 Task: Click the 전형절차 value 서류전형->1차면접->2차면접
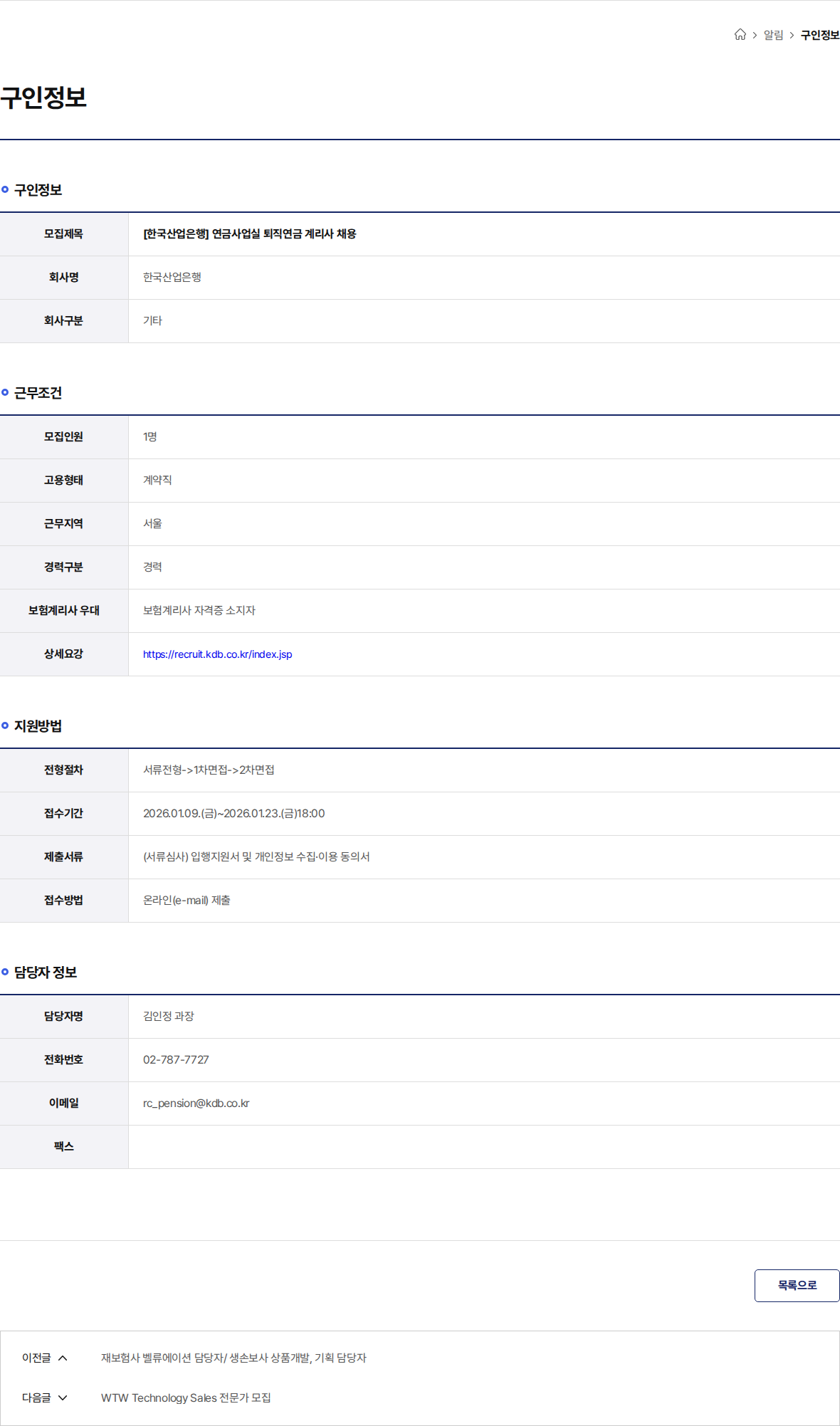point(209,770)
